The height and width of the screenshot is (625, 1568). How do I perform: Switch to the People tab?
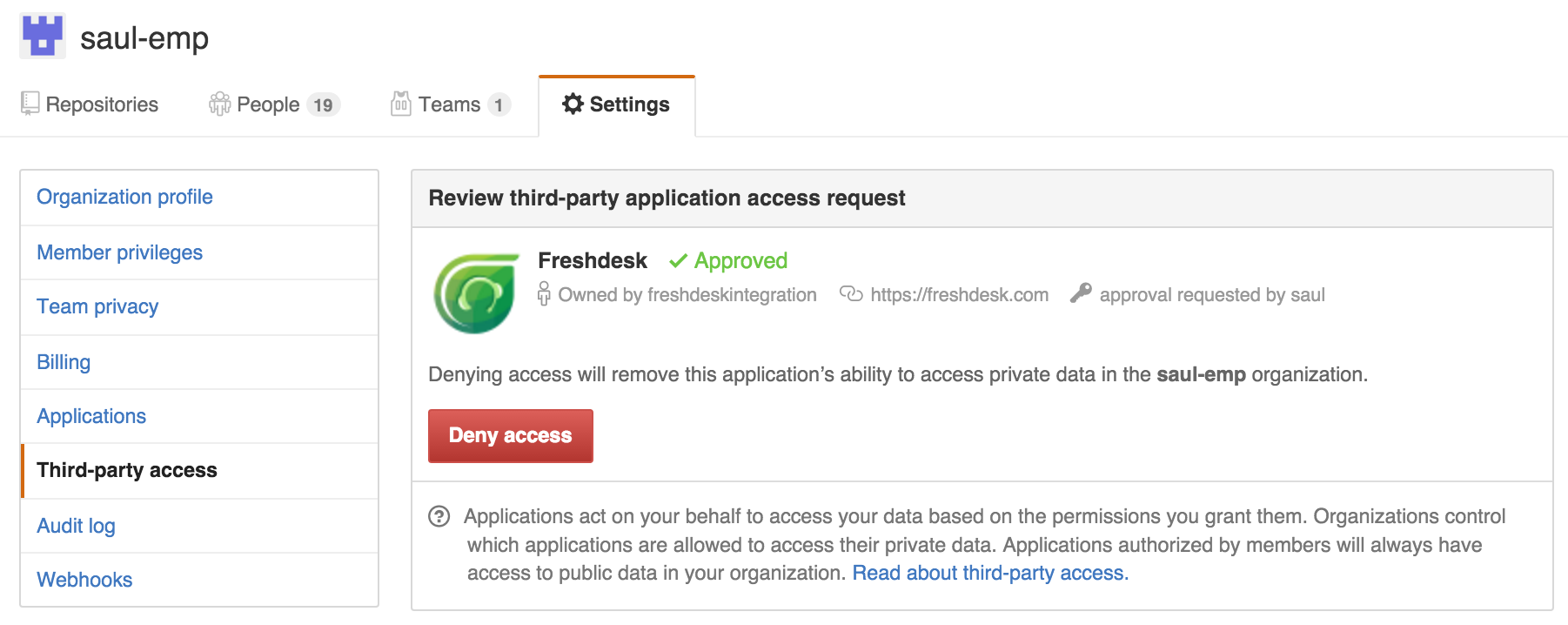click(x=274, y=104)
